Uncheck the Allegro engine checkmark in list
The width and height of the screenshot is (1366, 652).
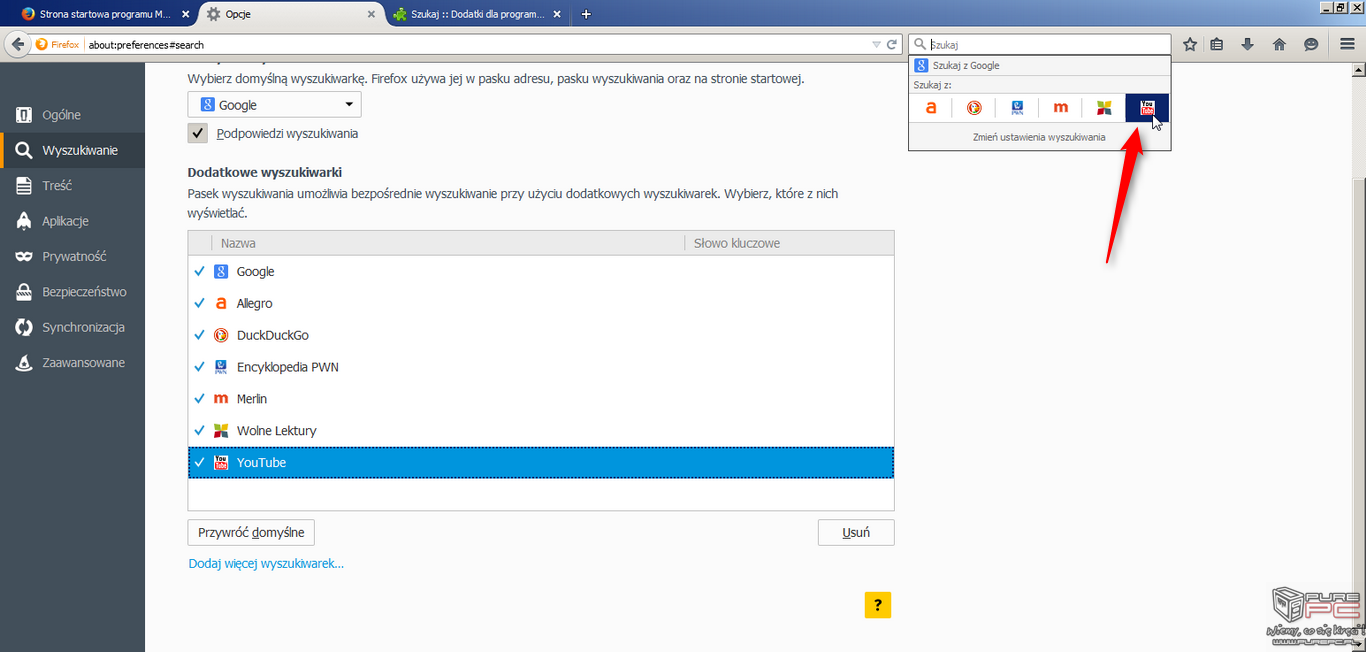200,303
